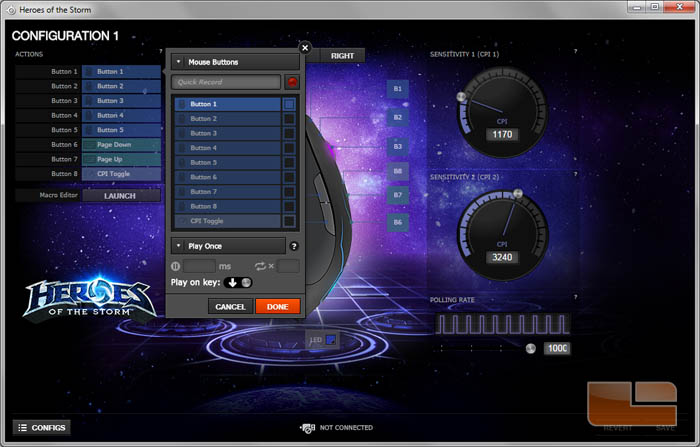Click the NOT CONNECTED device status icon

pyautogui.click(x=308, y=428)
